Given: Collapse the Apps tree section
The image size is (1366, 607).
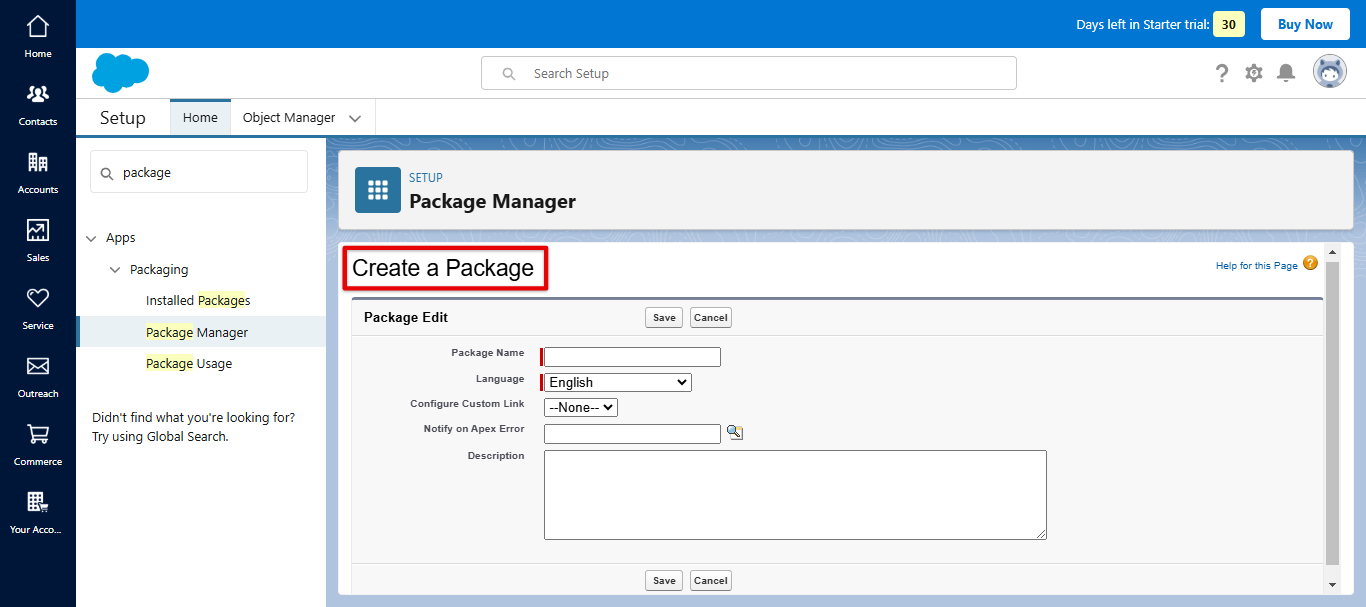Looking at the screenshot, I should (92, 238).
